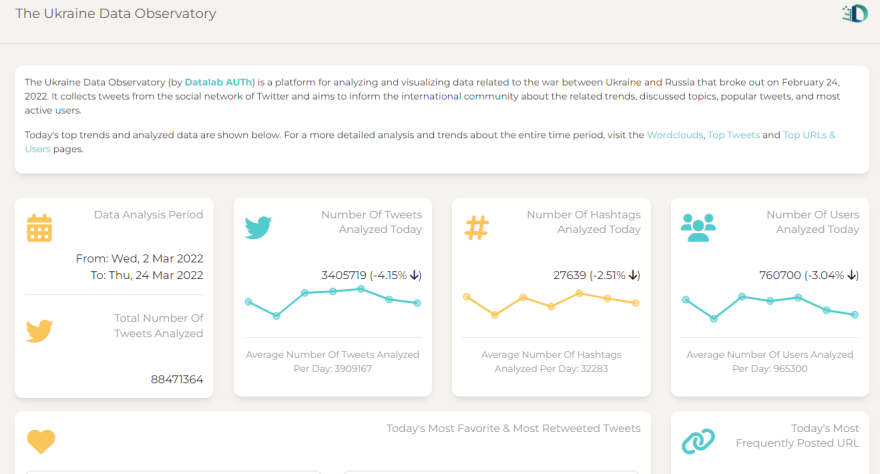Click the teal Twitter bird icon
Image resolution: width=880 pixels, height=474 pixels.
tap(258, 228)
